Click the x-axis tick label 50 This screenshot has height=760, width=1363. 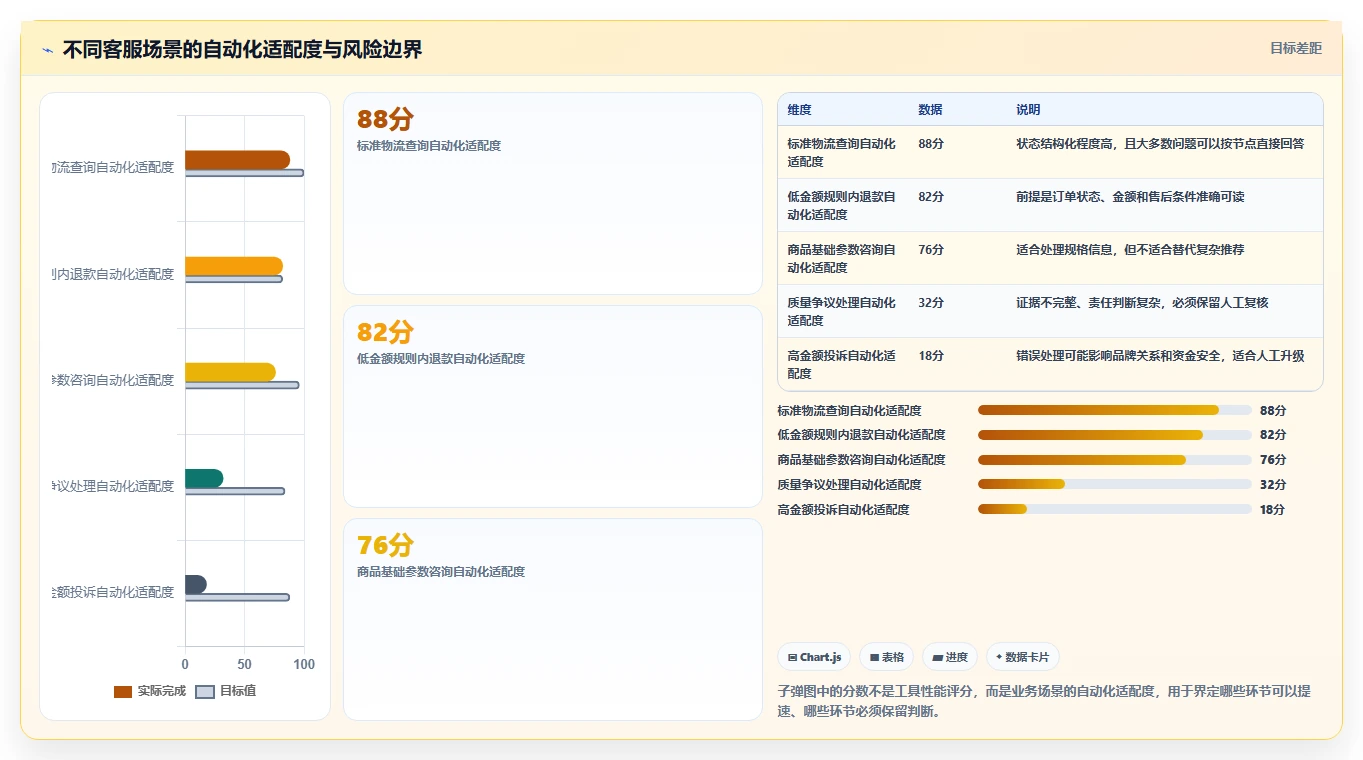tap(245, 664)
